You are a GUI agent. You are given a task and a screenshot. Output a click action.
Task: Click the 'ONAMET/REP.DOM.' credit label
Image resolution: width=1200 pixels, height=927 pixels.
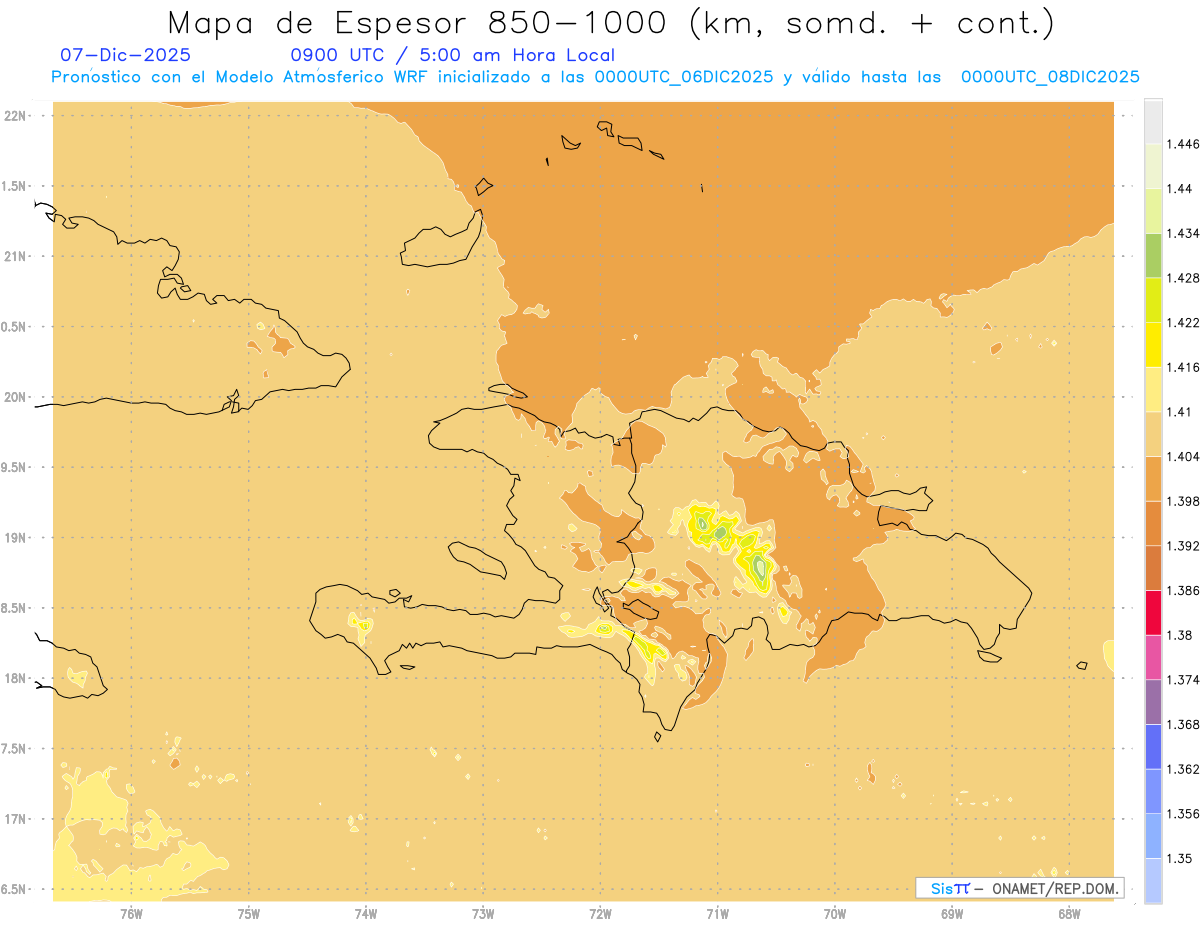[1055, 888]
